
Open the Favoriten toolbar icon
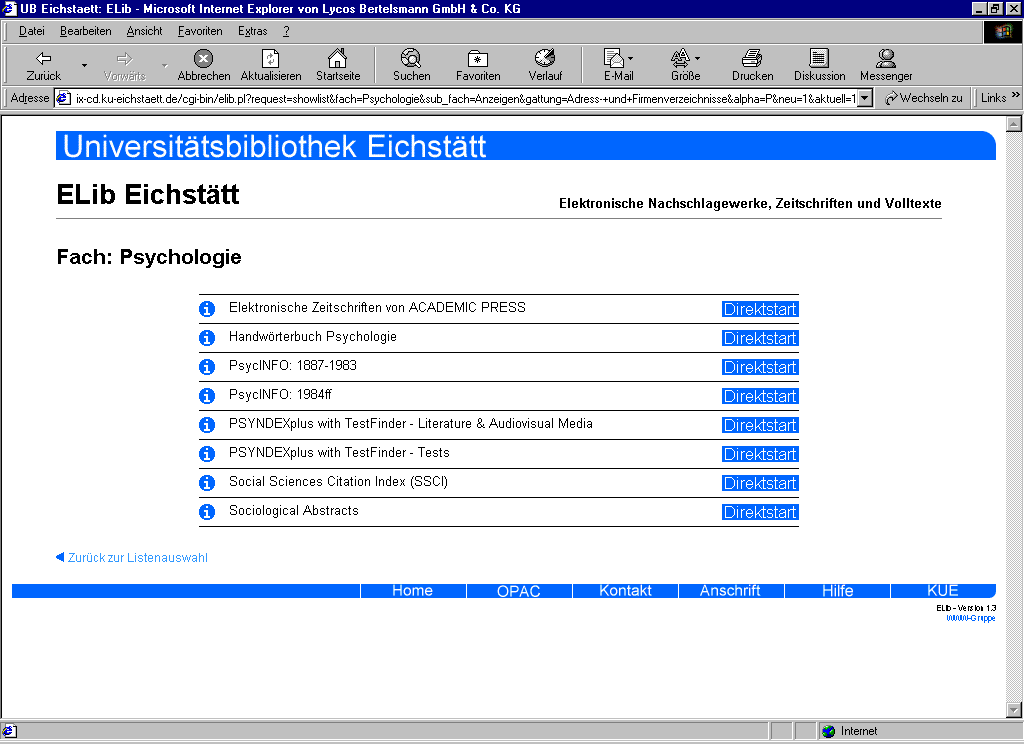(x=478, y=59)
